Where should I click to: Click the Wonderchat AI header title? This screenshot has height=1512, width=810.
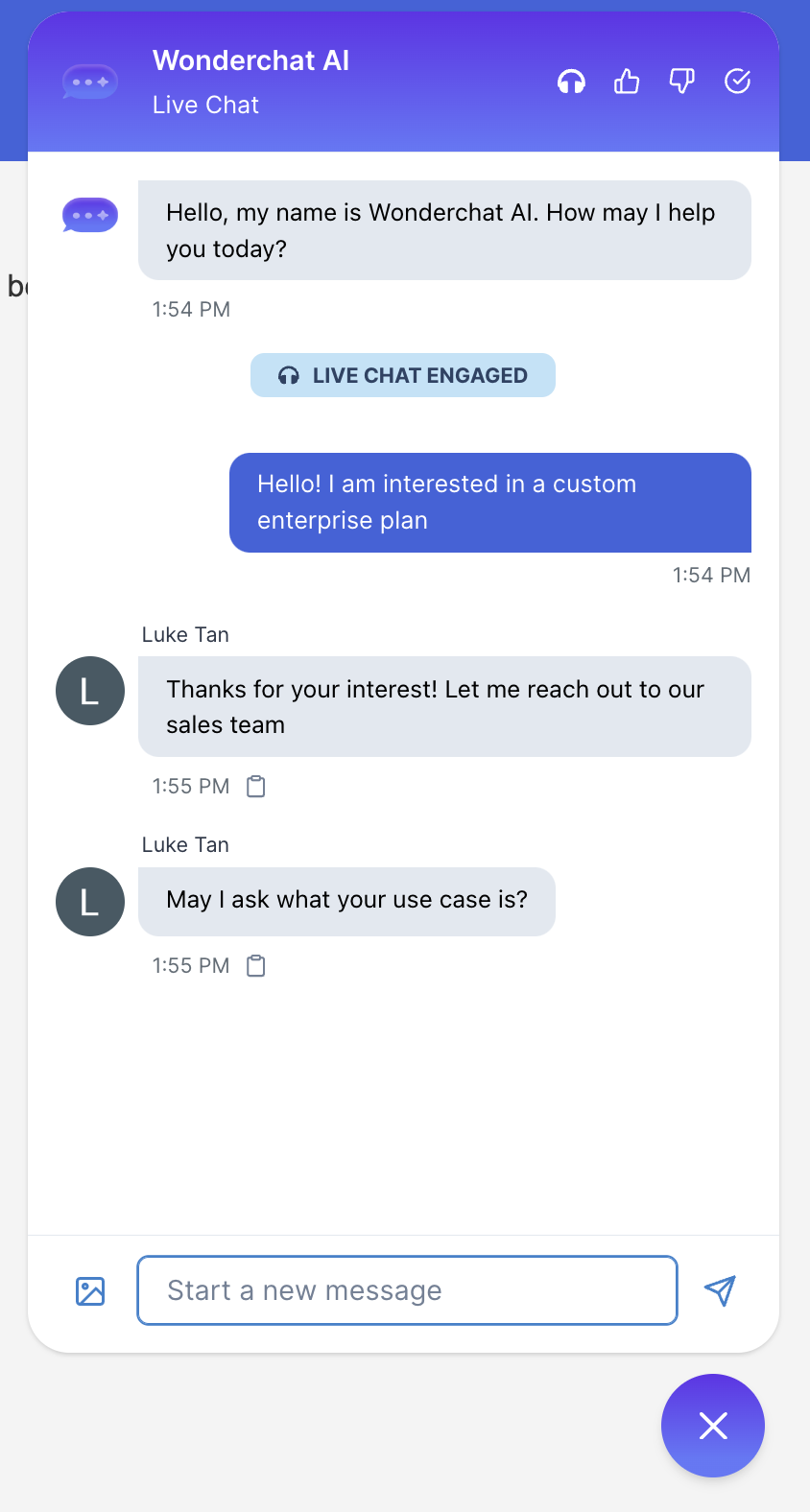[250, 59]
